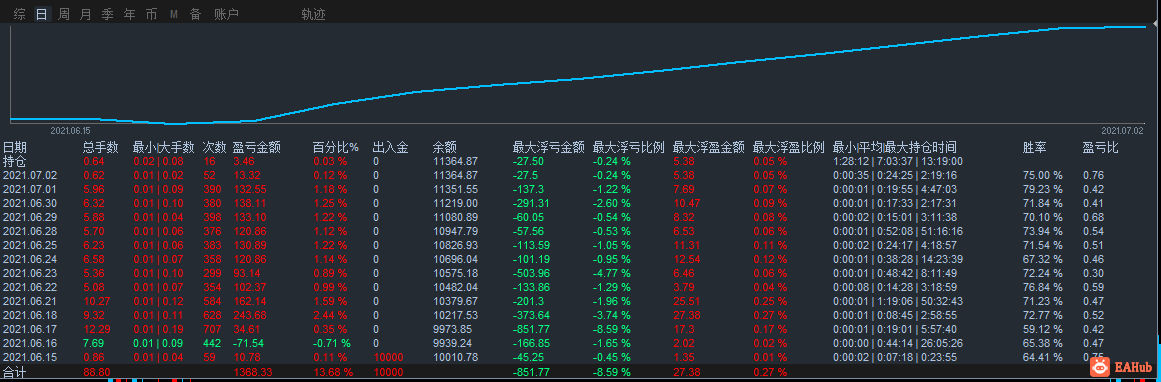The image size is (1161, 382).
Task: Click the balance value 11351.55
Action: [x=455, y=189]
